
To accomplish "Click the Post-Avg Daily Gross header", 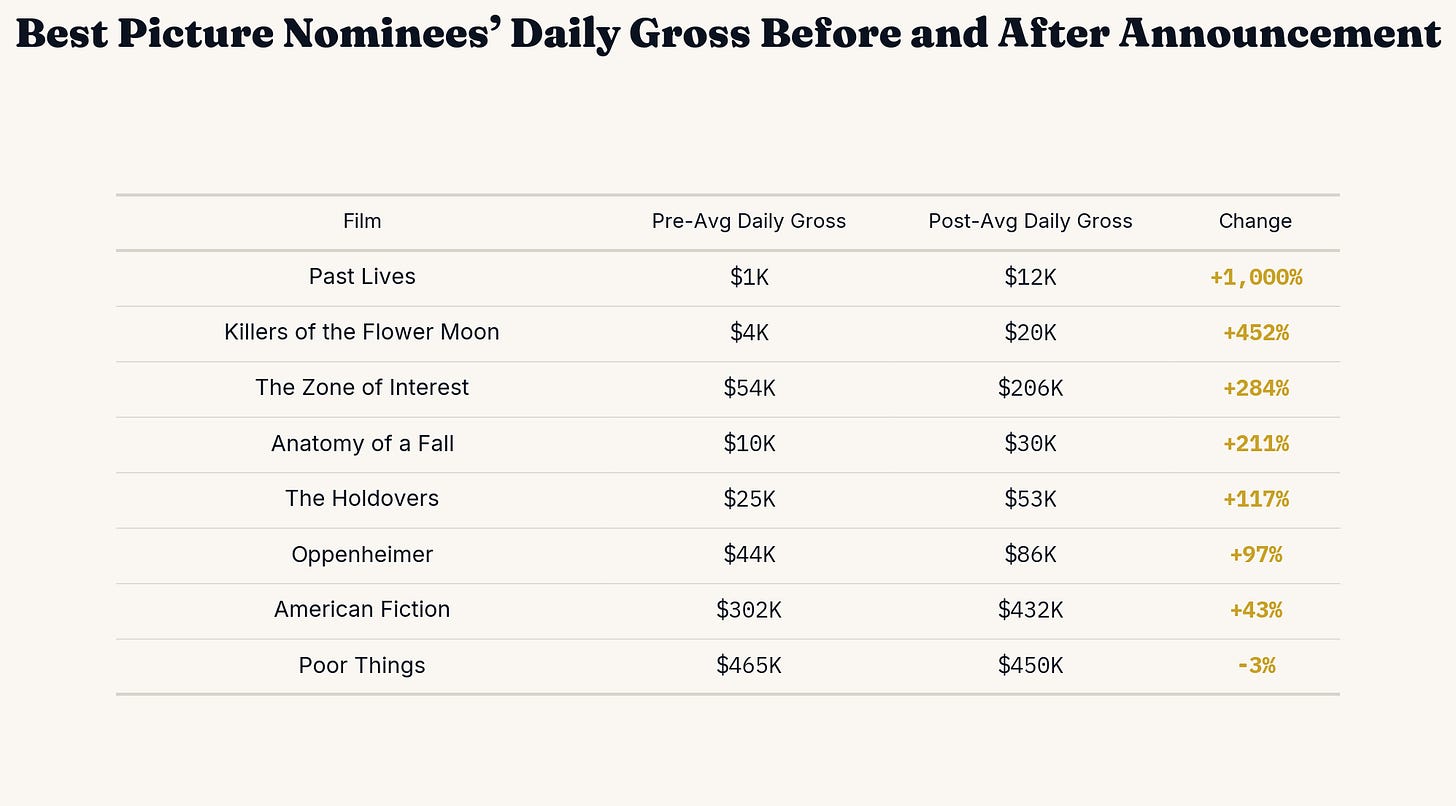I will pyautogui.click(x=1030, y=221).
